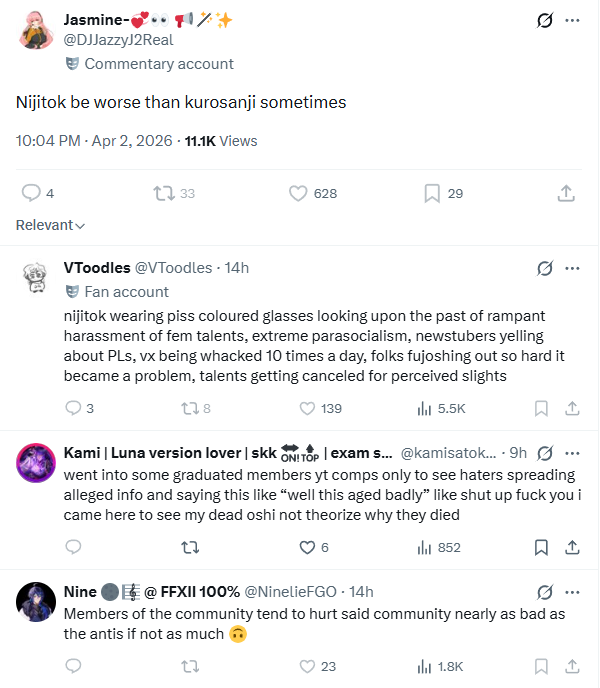Open Grok icon on Jasmine's post
Screen dimensions: 600x688
click(x=545, y=20)
